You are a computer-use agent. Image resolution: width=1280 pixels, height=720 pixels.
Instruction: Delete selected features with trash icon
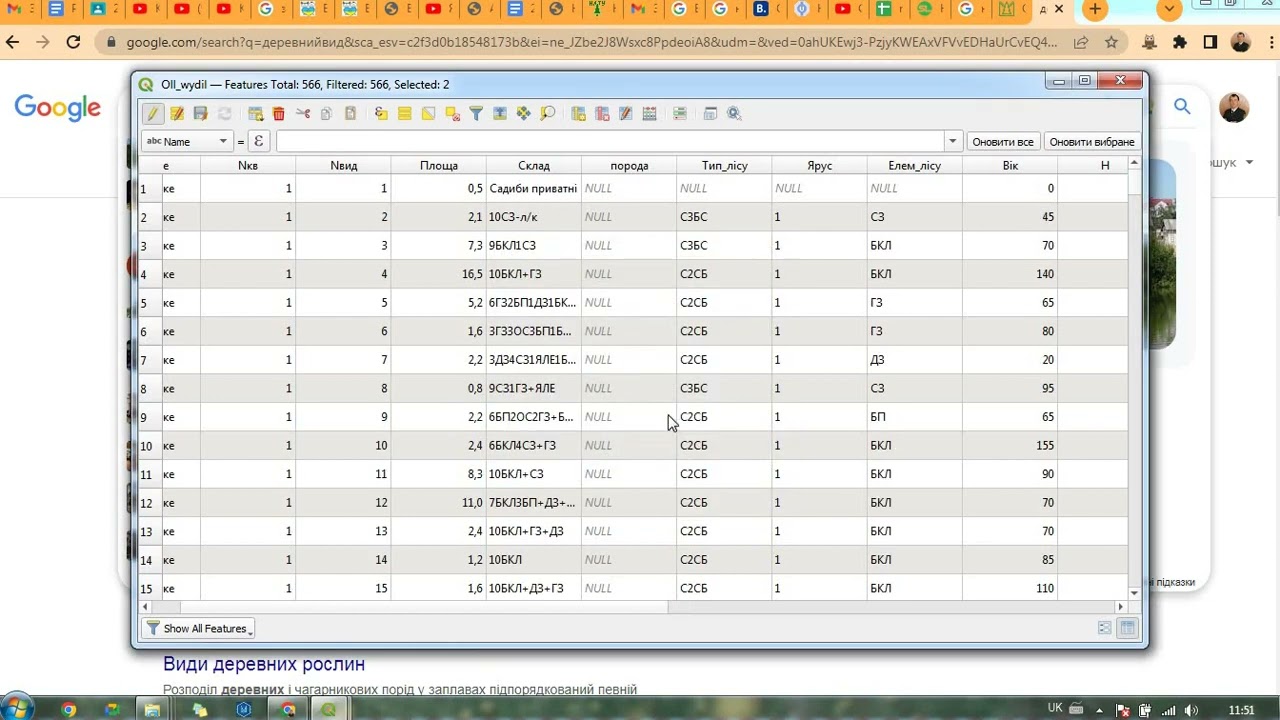279,114
